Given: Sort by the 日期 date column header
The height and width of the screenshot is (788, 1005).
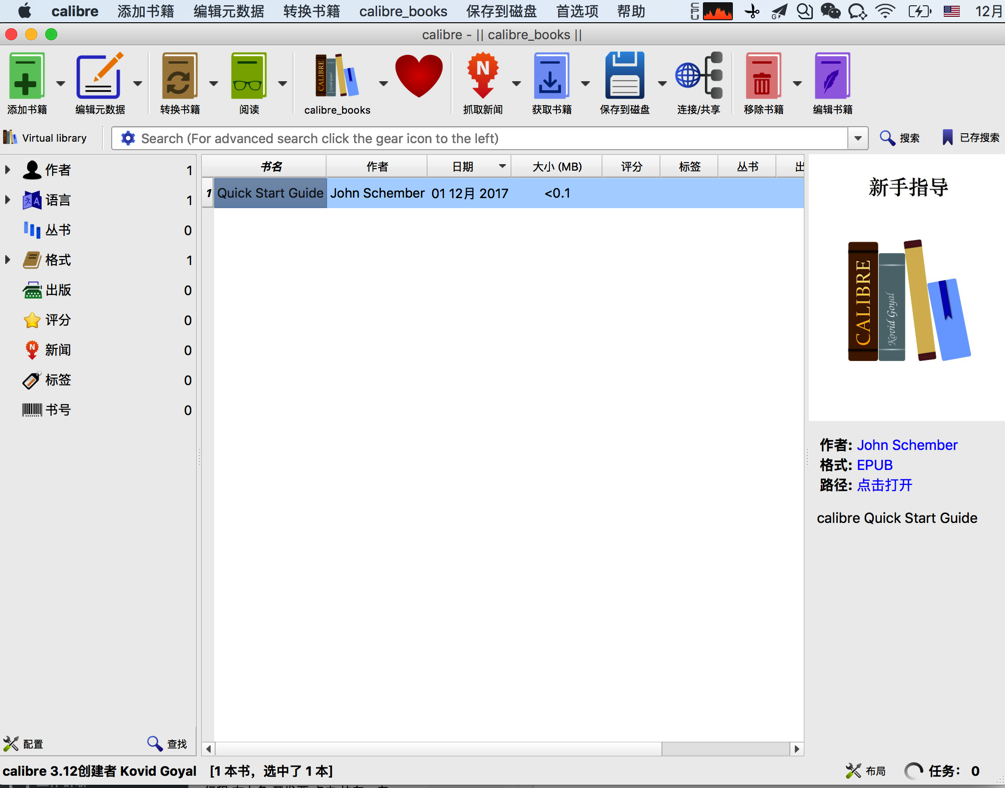Looking at the screenshot, I should (469, 166).
